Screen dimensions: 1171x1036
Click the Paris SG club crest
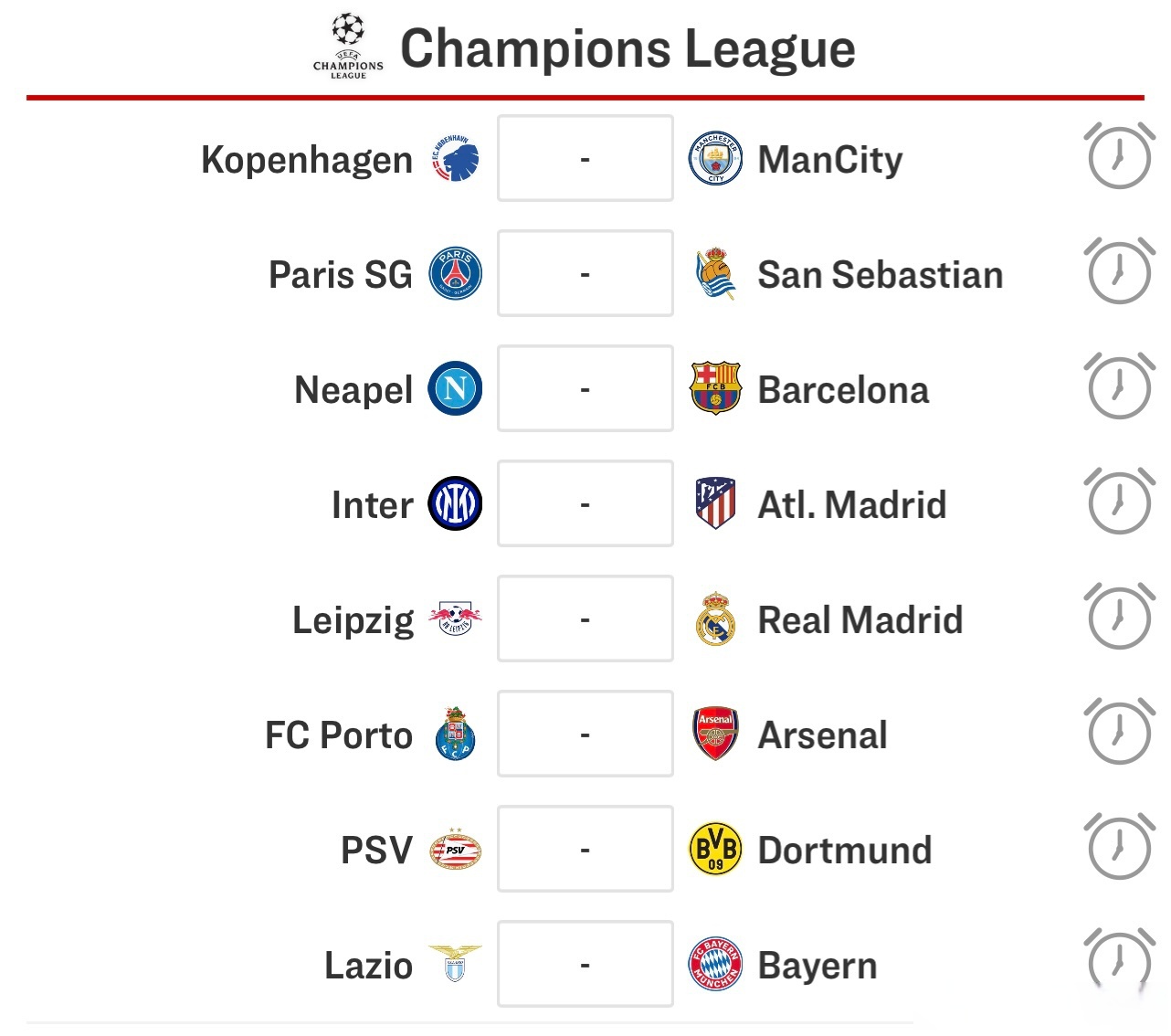tap(455, 273)
